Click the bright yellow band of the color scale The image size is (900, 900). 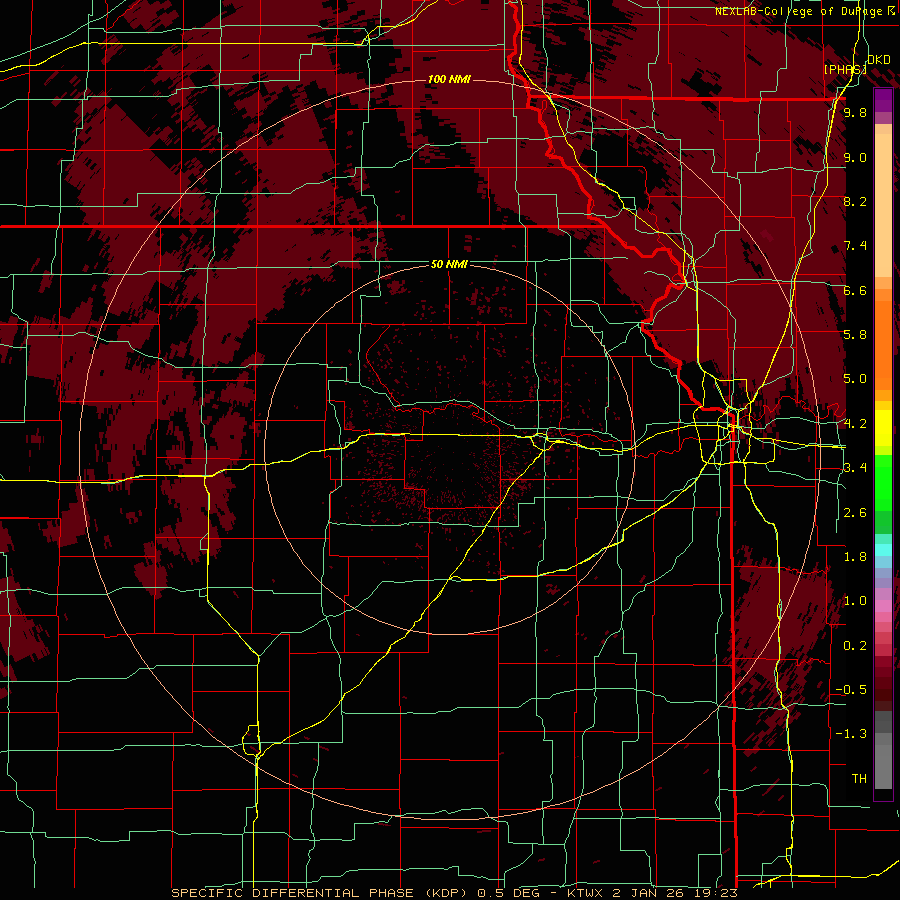883,428
